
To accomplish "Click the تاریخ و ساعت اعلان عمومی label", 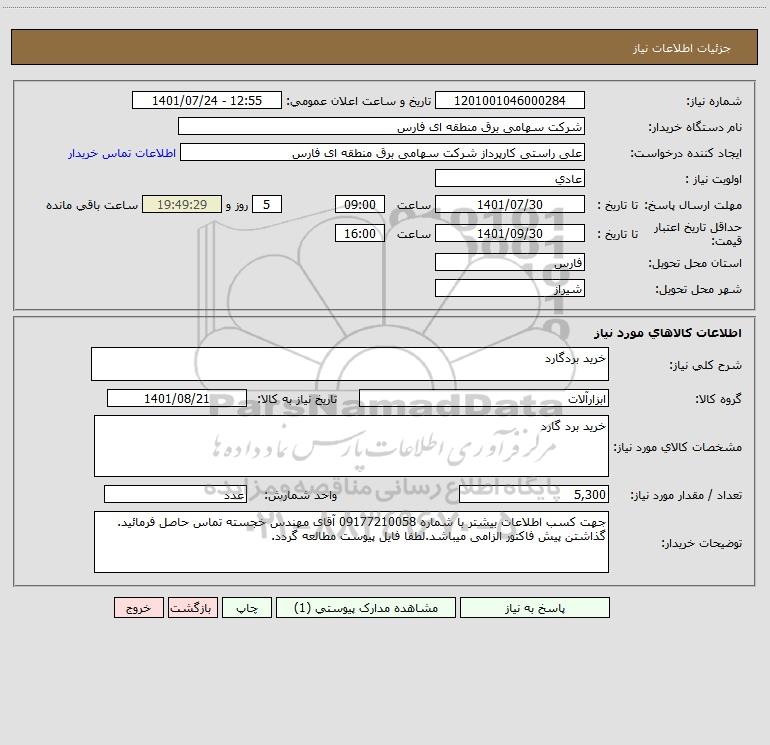I will point(359,101).
